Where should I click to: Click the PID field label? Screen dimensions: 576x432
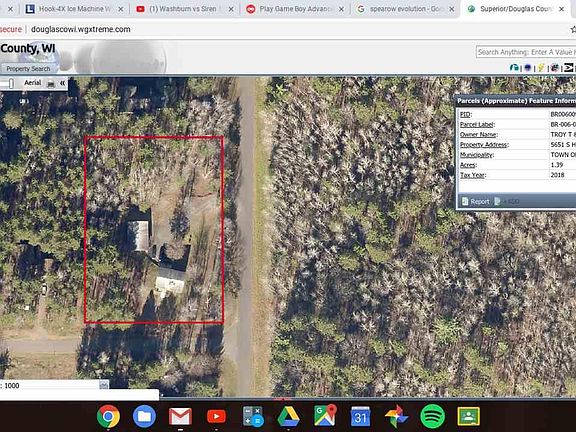(465, 114)
